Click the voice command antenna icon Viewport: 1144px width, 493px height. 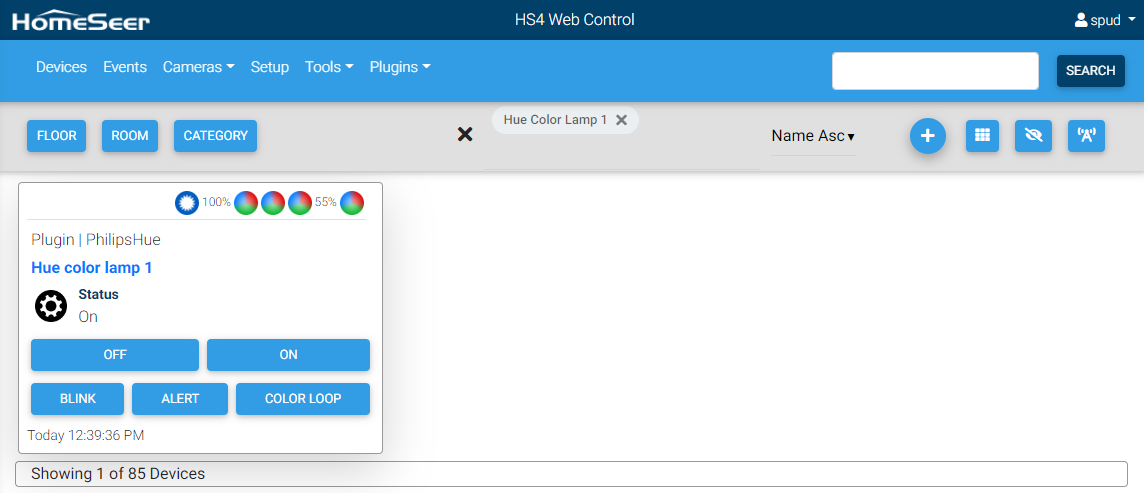(x=1086, y=136)
